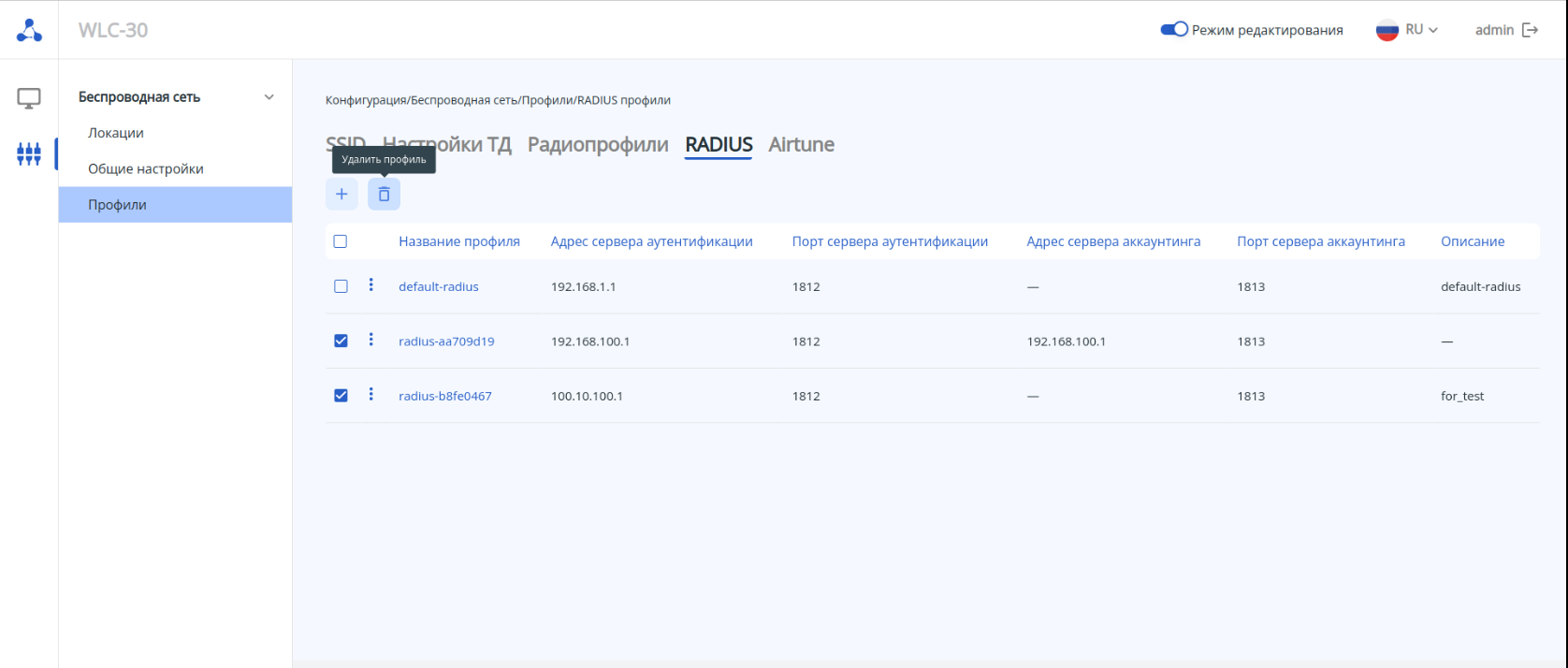This screenshot has height=668, width=1568.
Task: Click the logout arrow icon next to admin
Action: 1531,30
